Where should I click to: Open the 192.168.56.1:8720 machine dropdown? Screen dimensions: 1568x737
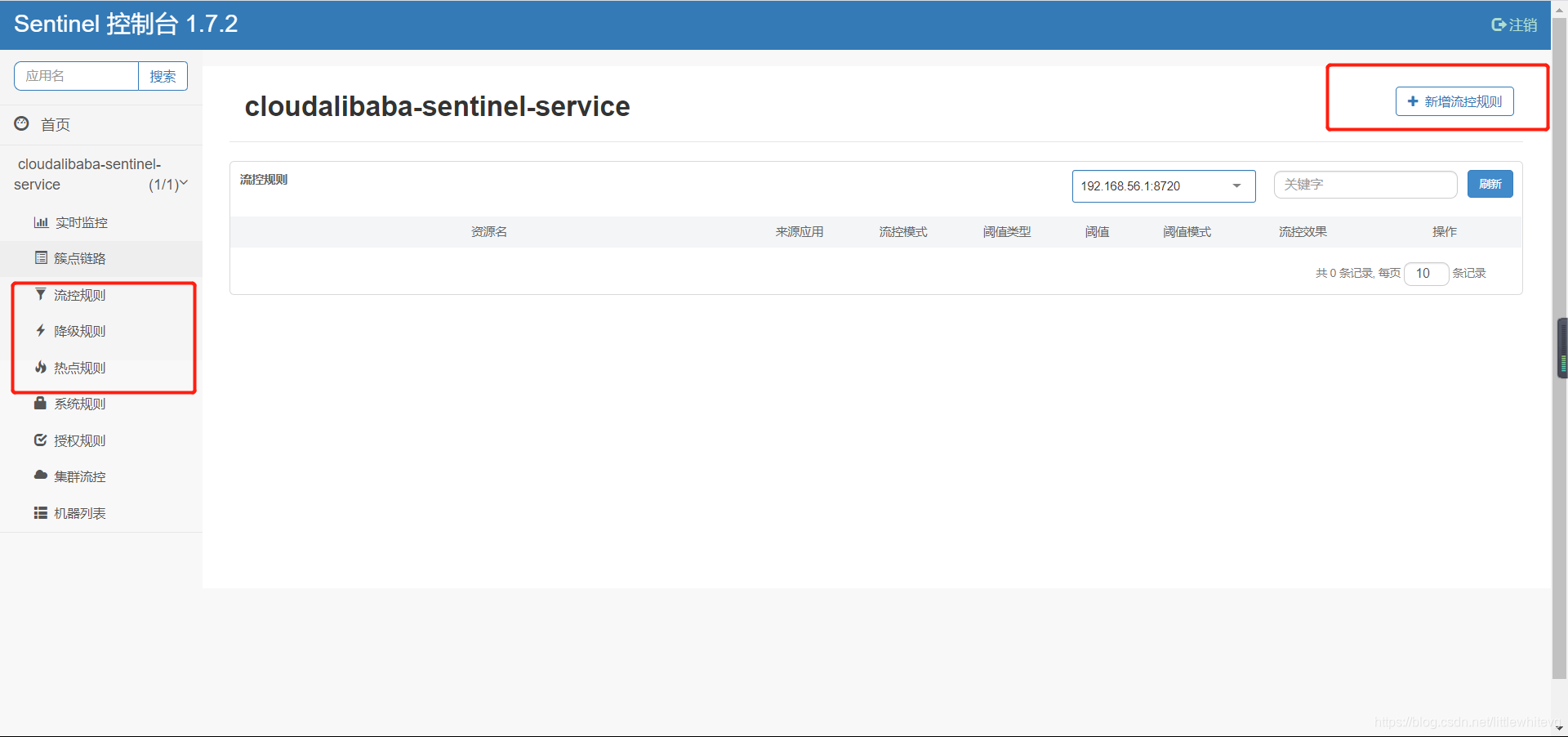coord(1164,186)
